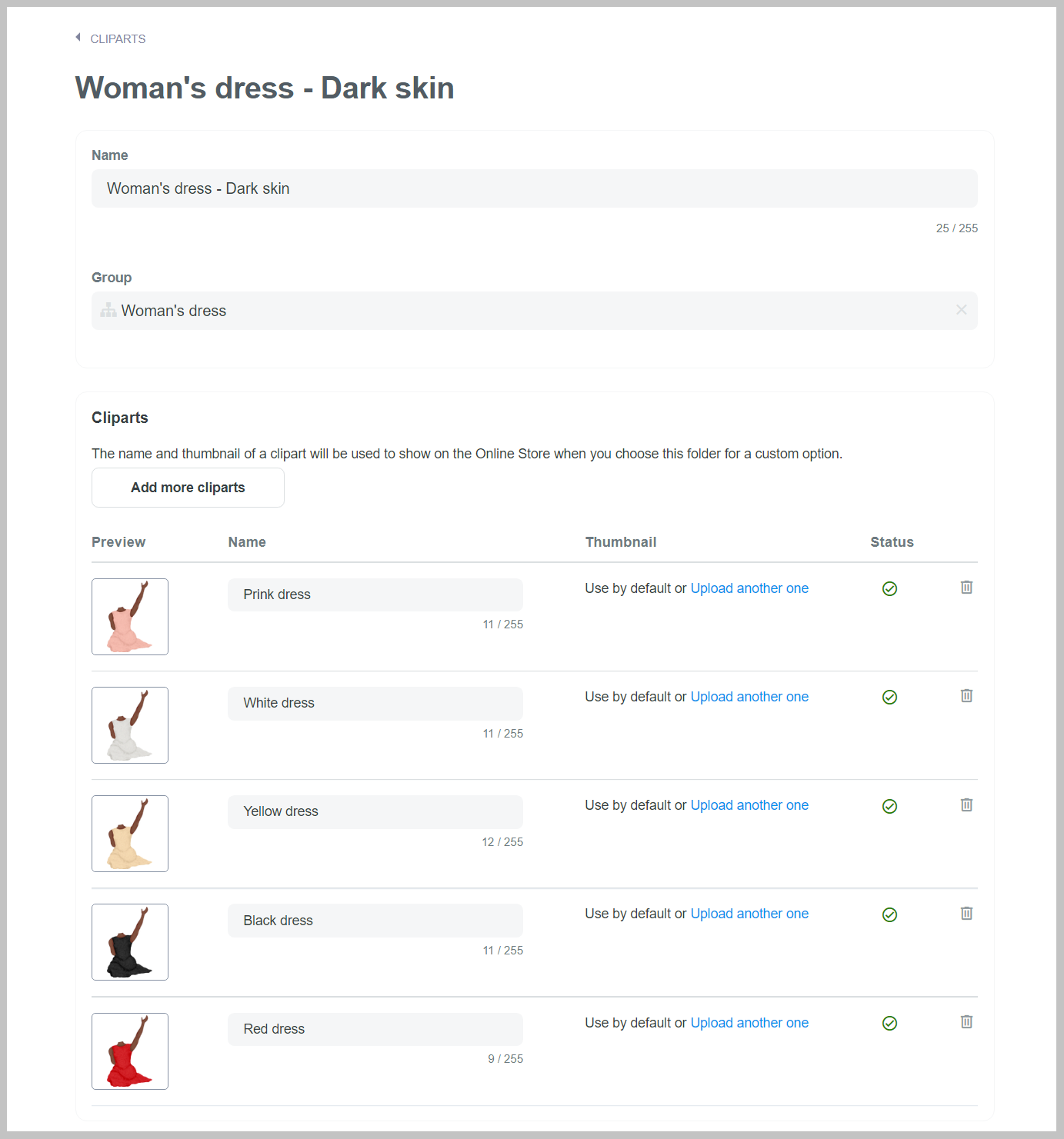The image size is (1064, 1139).
Task: Click the Black dress name field
Action: [375, 921]
